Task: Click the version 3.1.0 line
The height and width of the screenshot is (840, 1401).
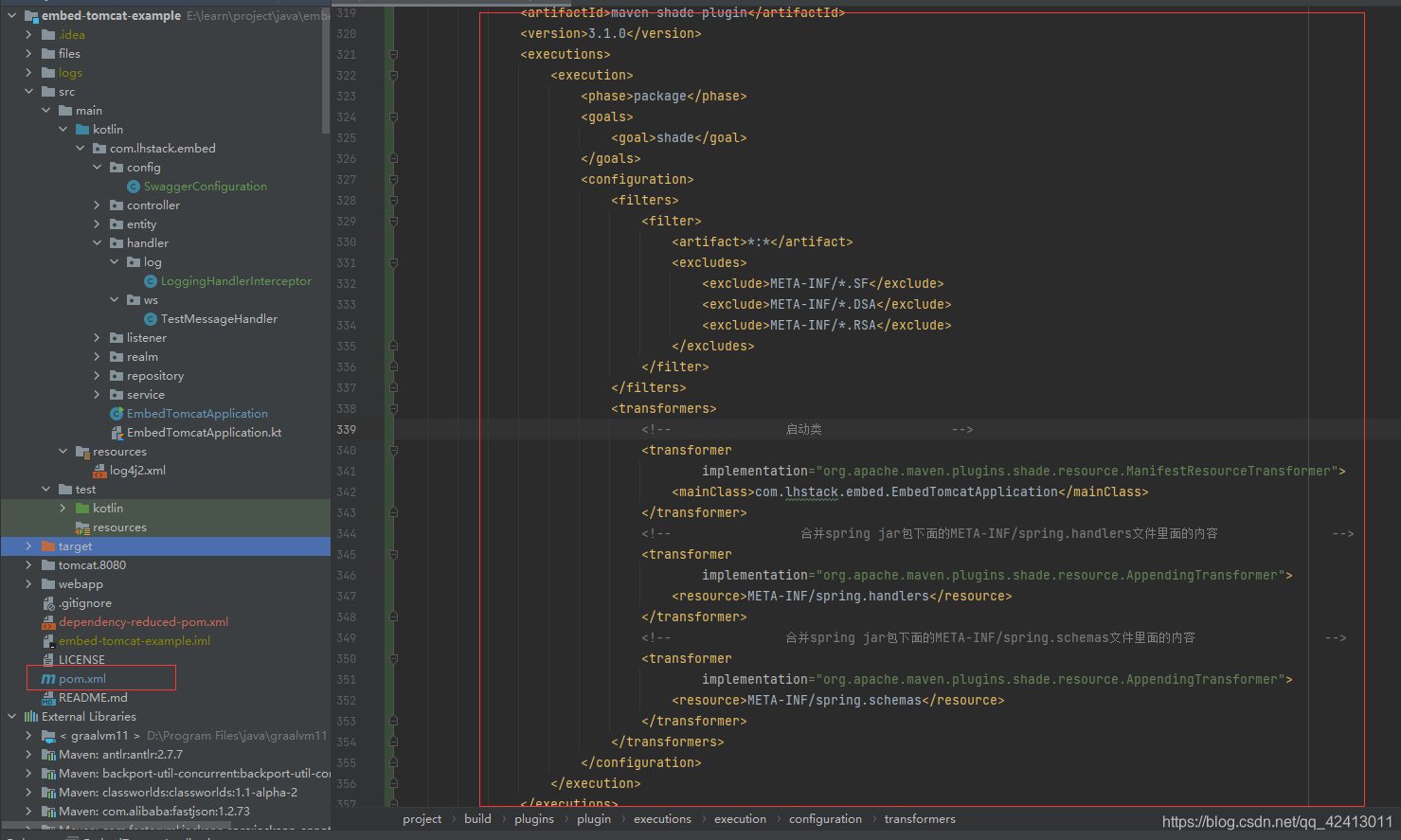Action: coord(610,34)
